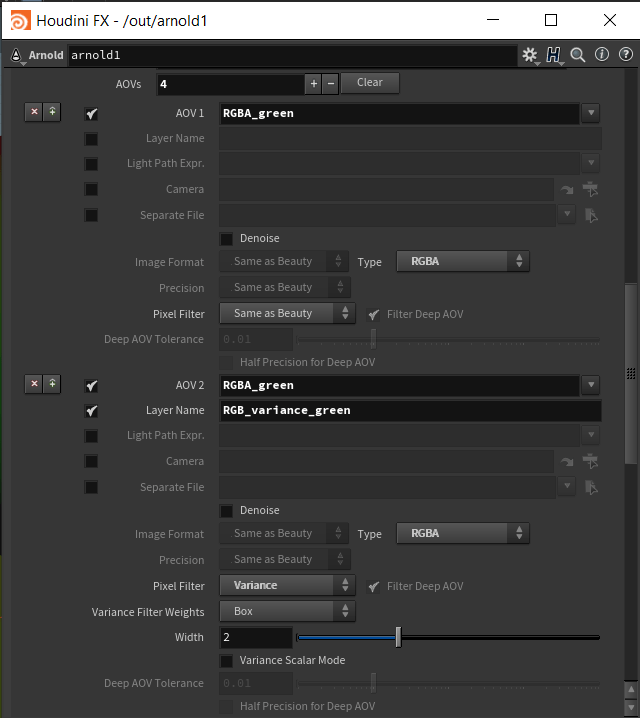The width and height of the screenshot is (640, 718).
Task: Click the insert-before icon next to AOV 2
Action: [x=52, y=384]
